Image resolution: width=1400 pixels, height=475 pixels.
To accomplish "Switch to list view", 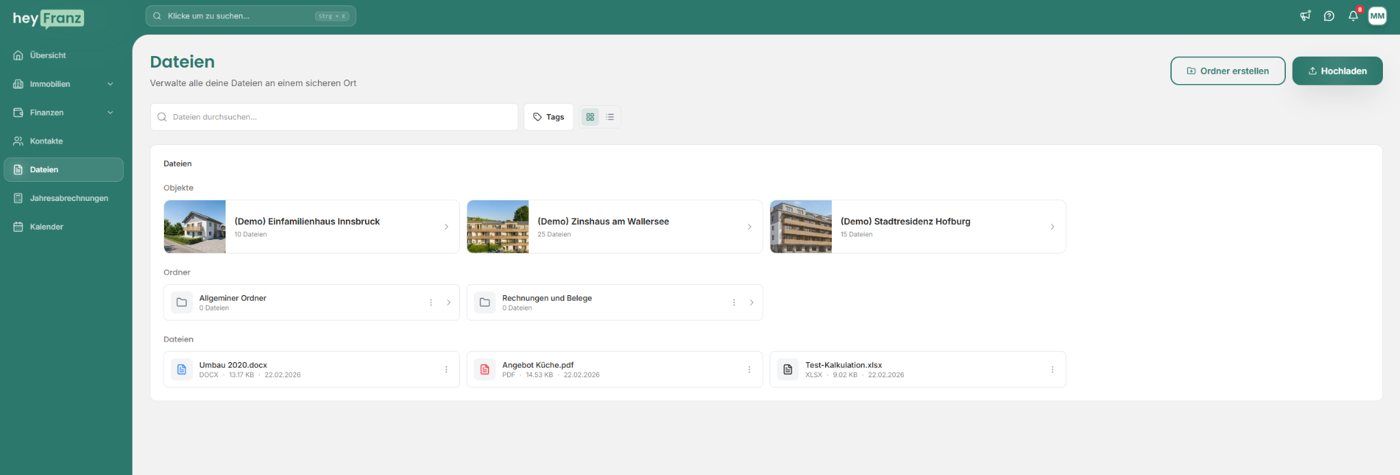I will point(610,117).
